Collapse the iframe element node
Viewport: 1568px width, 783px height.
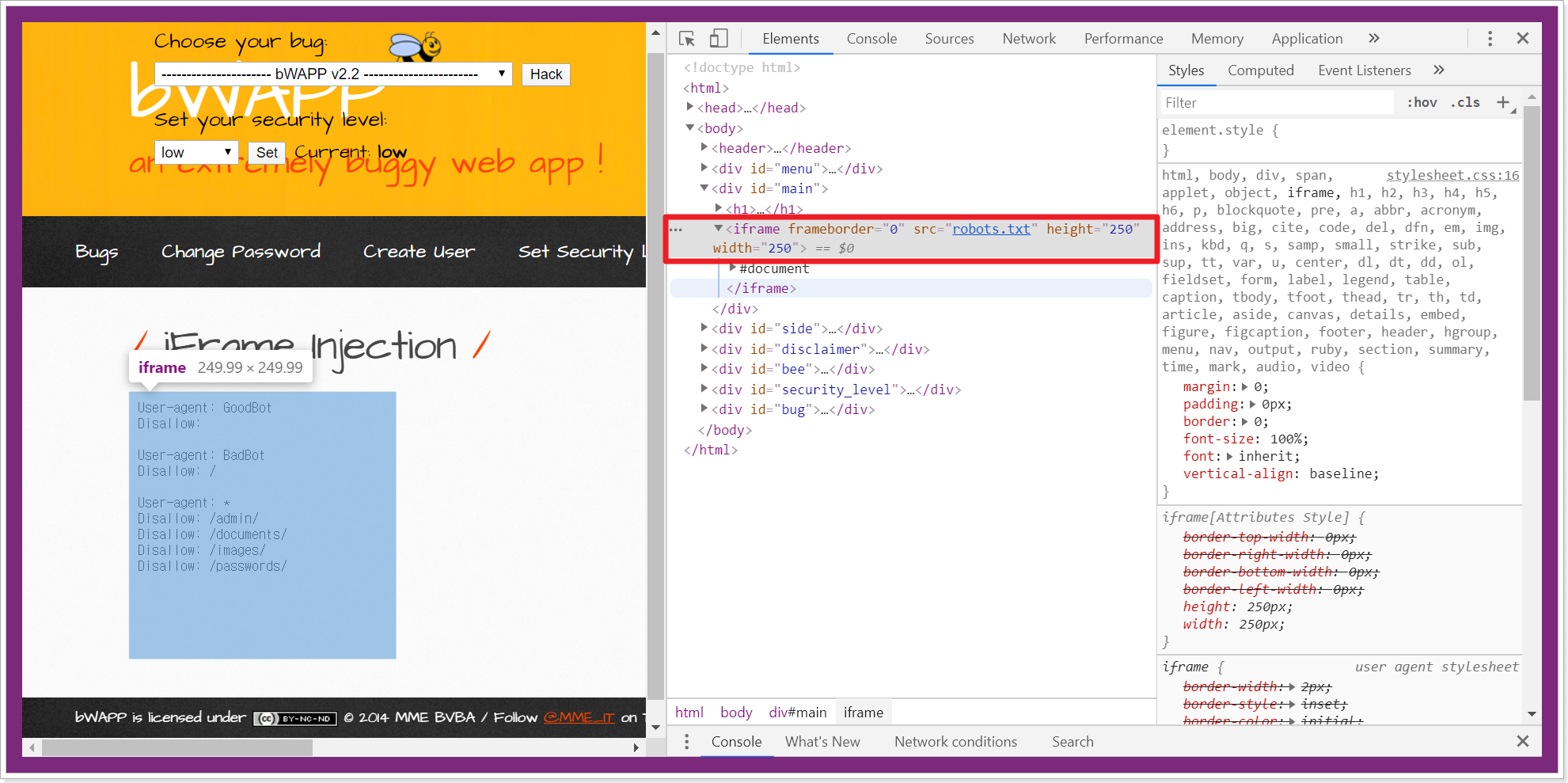719,228
